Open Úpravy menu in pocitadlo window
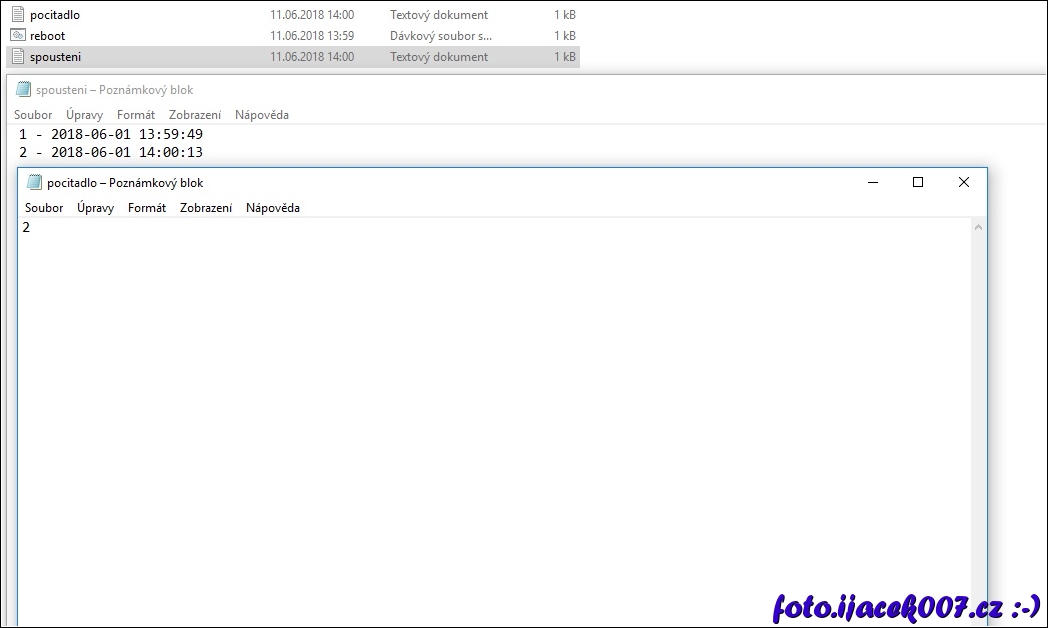Screen dimensions: 1048x628 [95, 208]
